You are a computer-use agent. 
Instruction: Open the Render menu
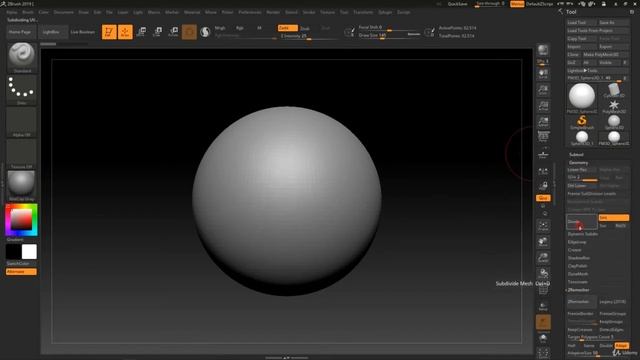[273, 12]
